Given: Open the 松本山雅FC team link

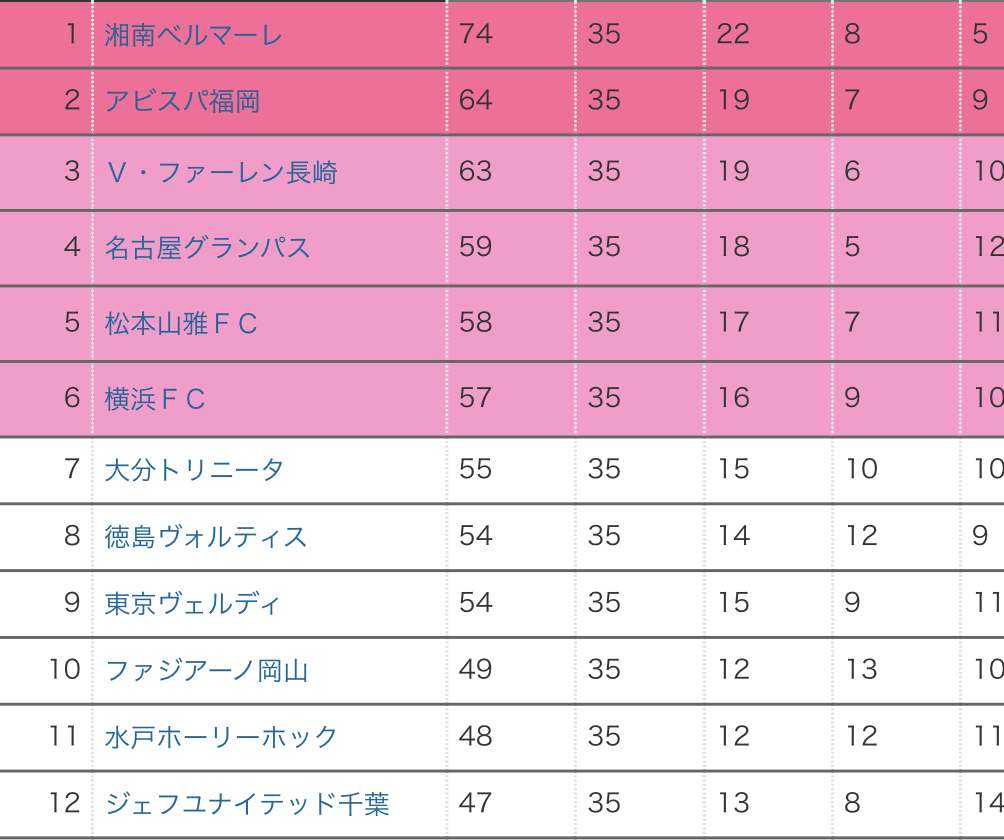Looking at the screenshot, I should click(181, 323).
